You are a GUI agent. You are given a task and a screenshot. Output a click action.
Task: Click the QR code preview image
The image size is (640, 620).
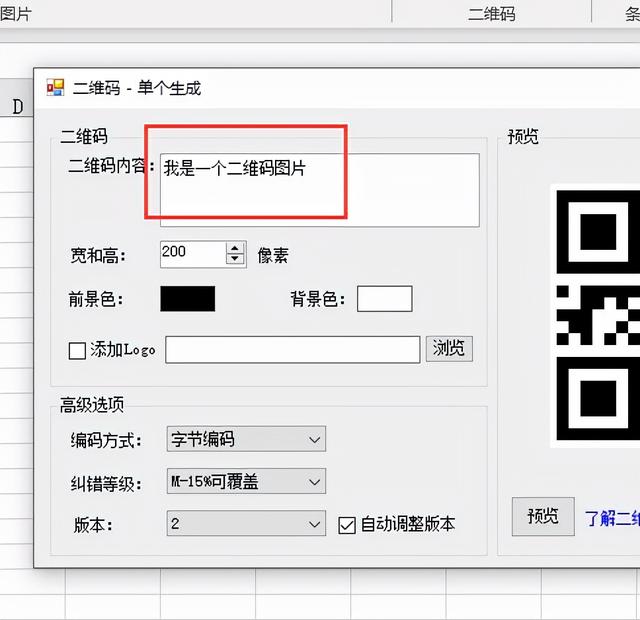[x=595, y=316]
